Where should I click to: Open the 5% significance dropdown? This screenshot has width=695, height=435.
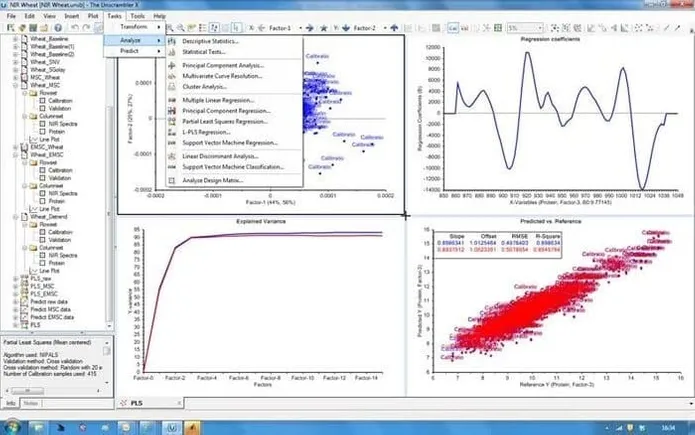click(x=540, y=28)
